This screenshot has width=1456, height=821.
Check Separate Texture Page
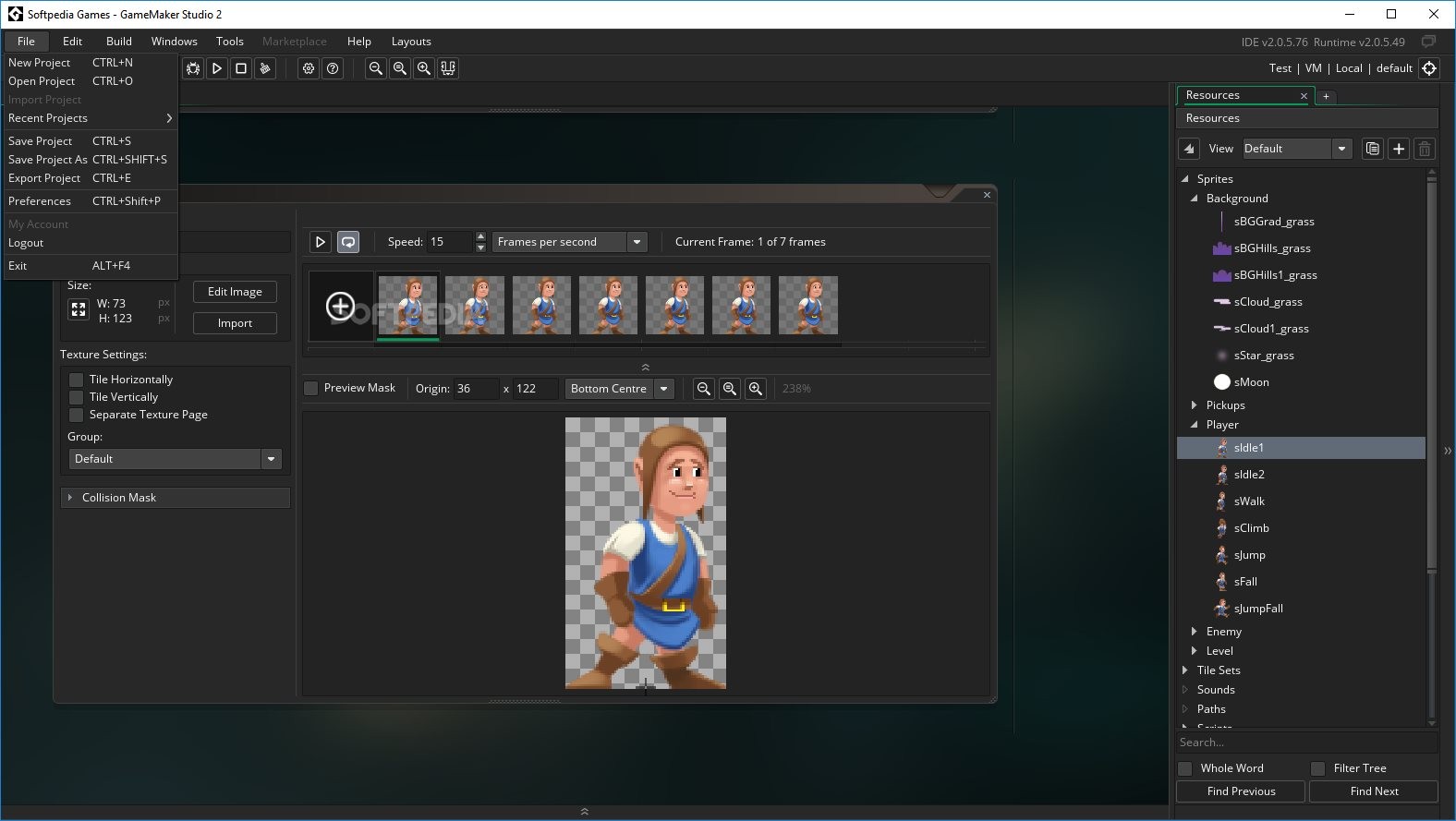tap(77, 415)
